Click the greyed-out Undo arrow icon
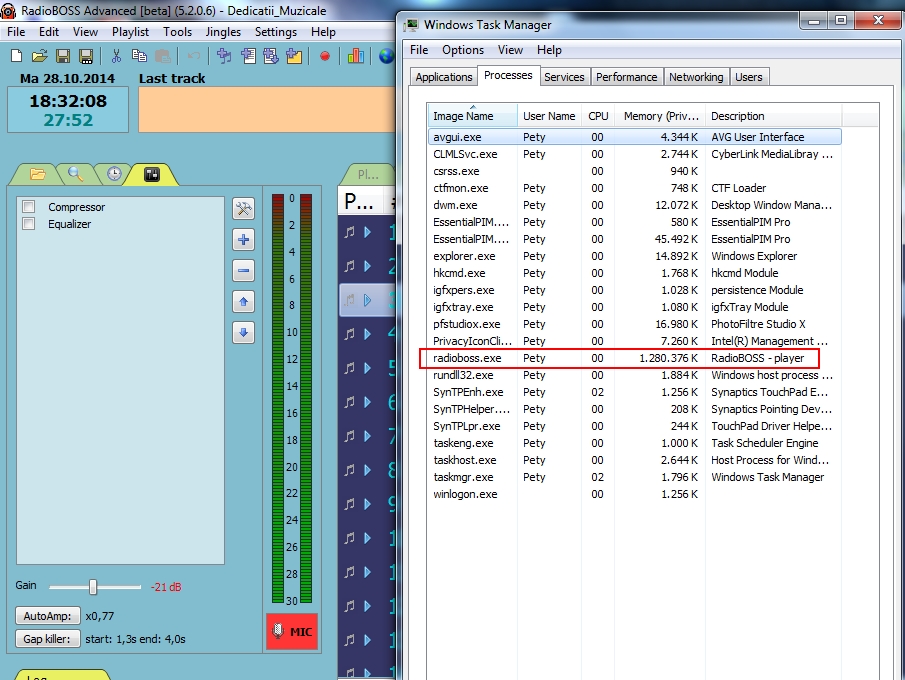This screenshot has height=680, width=905. pyautogui.click(x=194, y=56)
